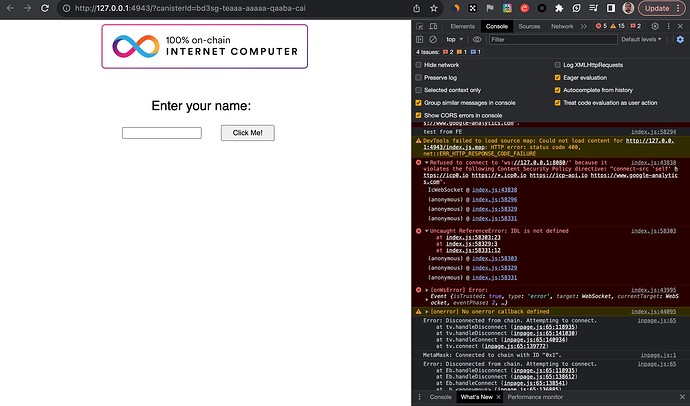Open the site information icon in the address bar
The width and height of the screenshot is (690, 406).
click(66, 8)
